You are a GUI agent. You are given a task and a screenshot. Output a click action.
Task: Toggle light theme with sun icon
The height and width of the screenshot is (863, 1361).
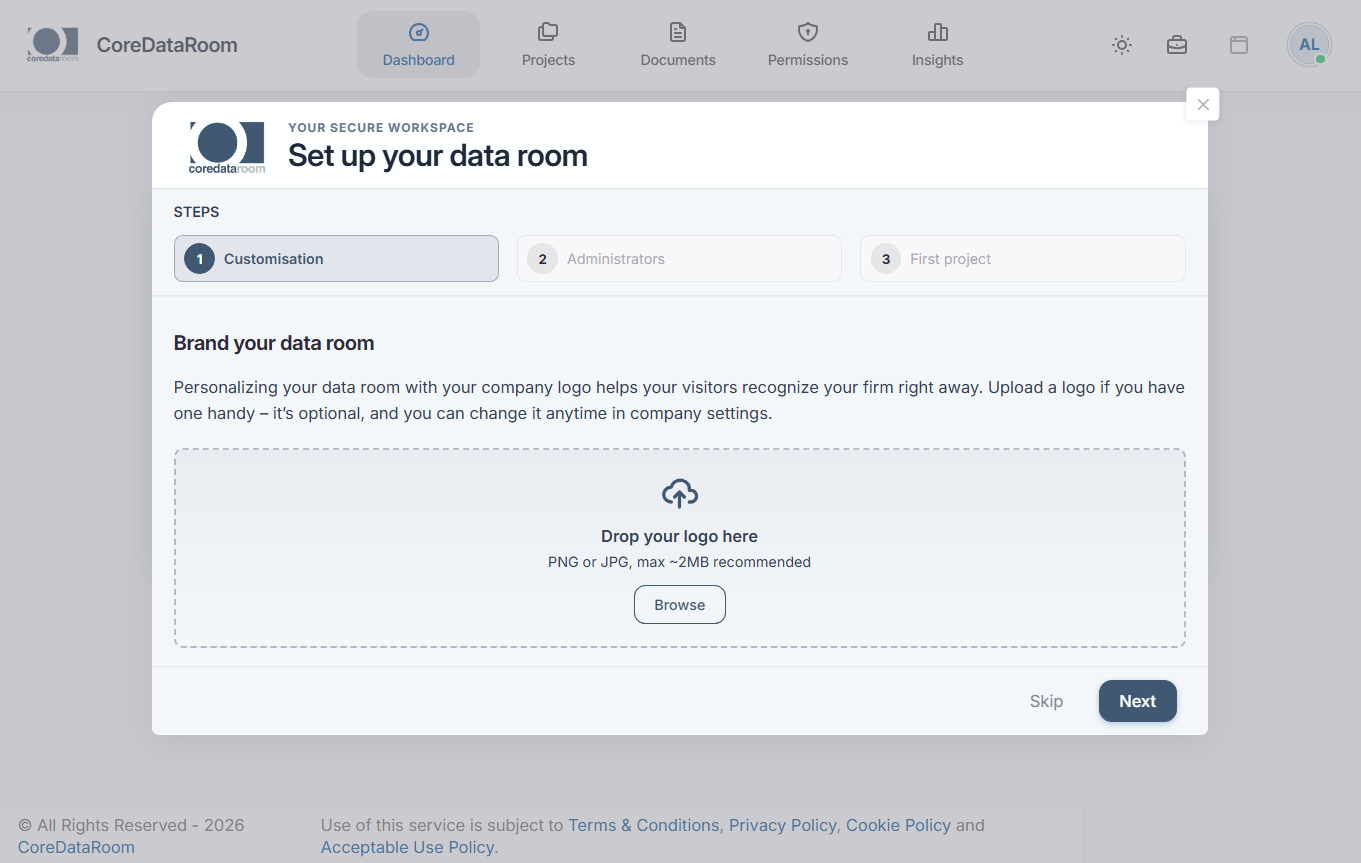click(x=1122, y=45)
